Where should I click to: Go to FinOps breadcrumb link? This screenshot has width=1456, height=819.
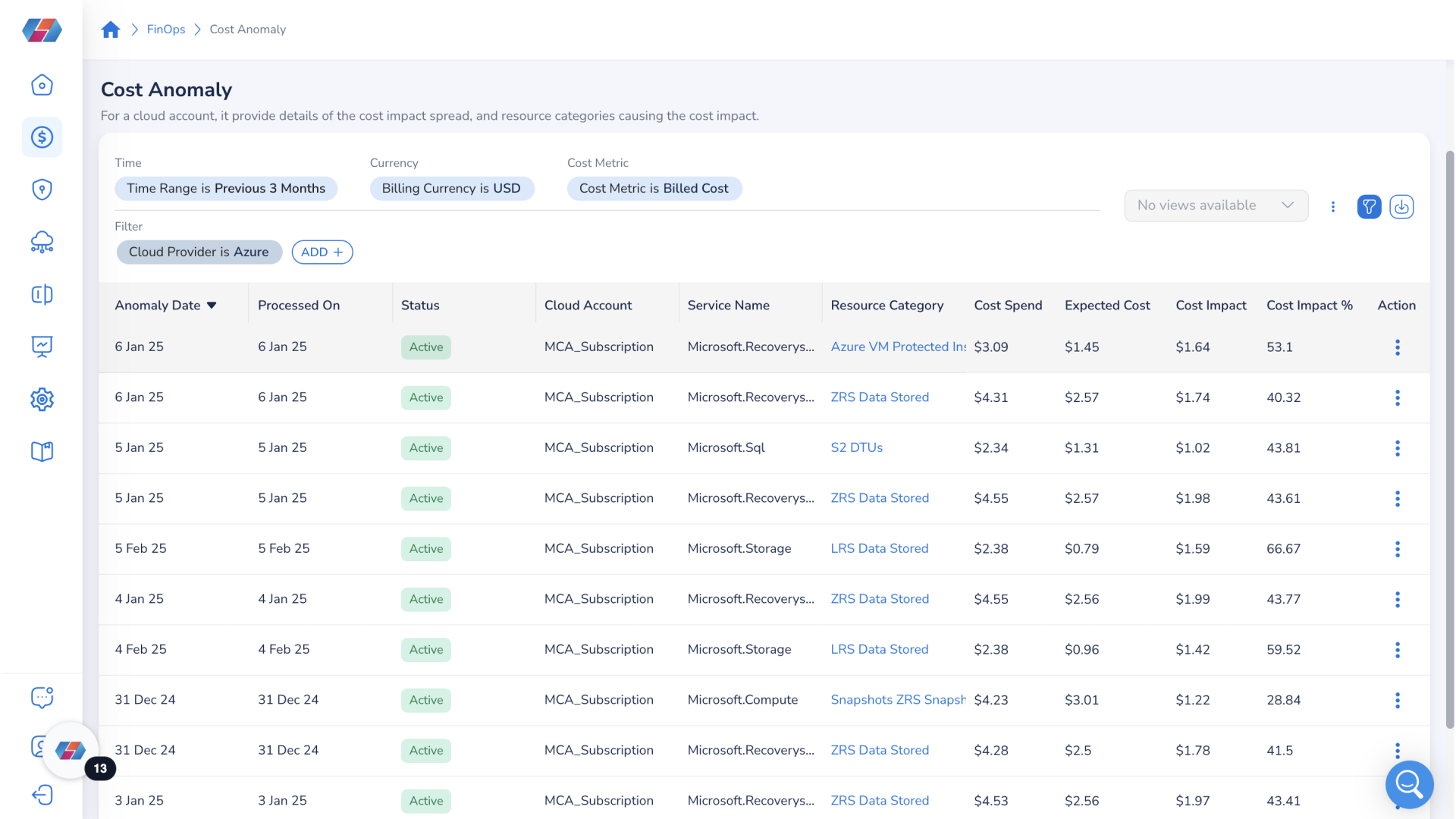pos(166,30)
